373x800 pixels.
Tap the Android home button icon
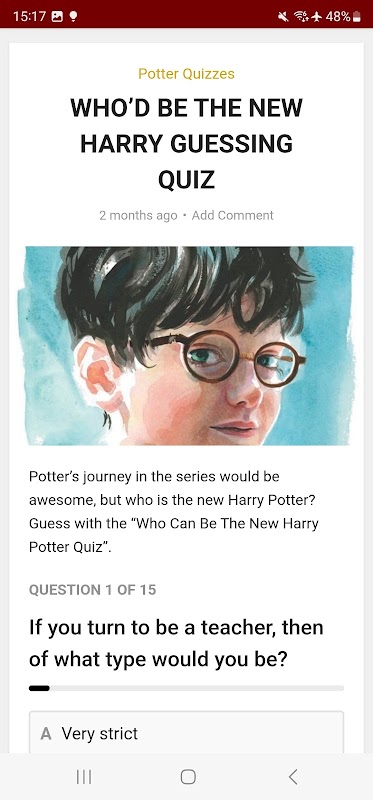(188, 777)
